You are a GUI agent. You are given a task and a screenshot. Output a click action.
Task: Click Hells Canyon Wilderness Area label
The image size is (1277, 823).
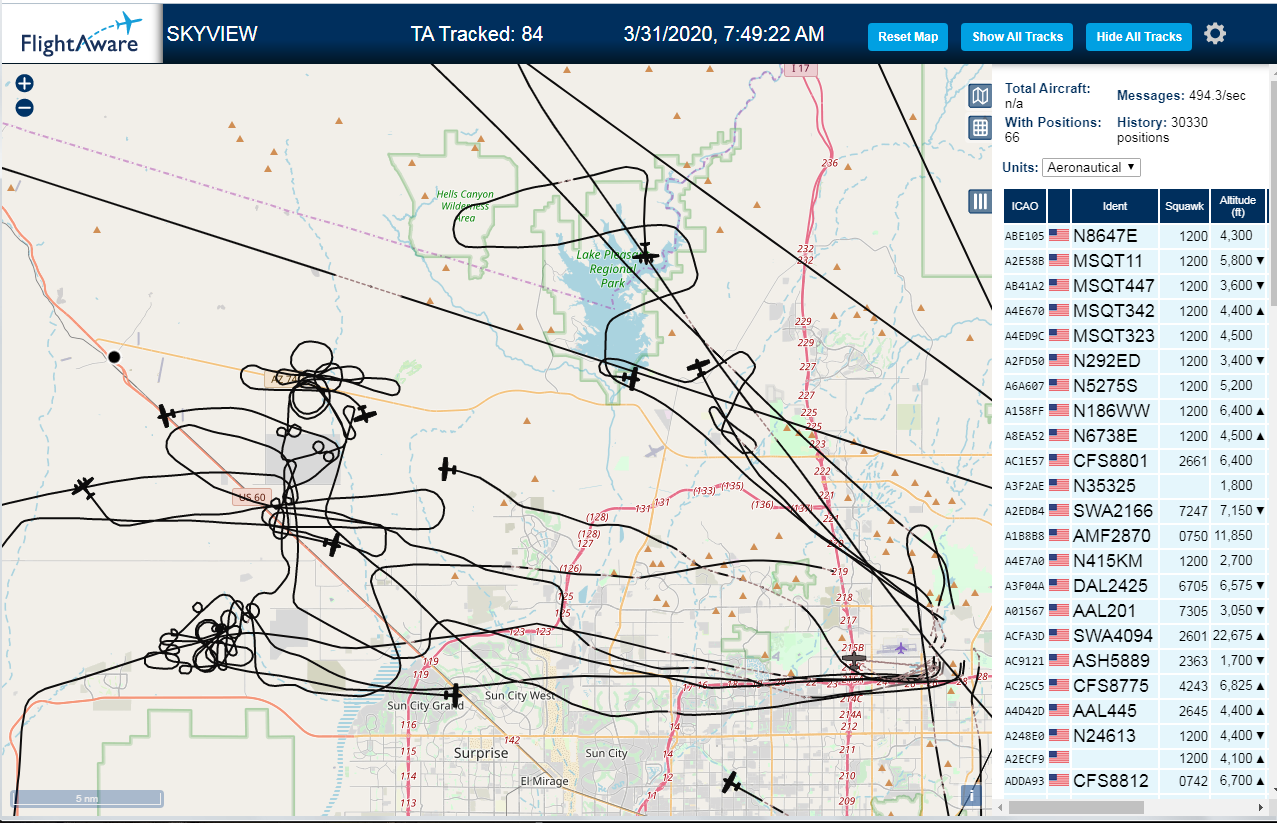464,205
